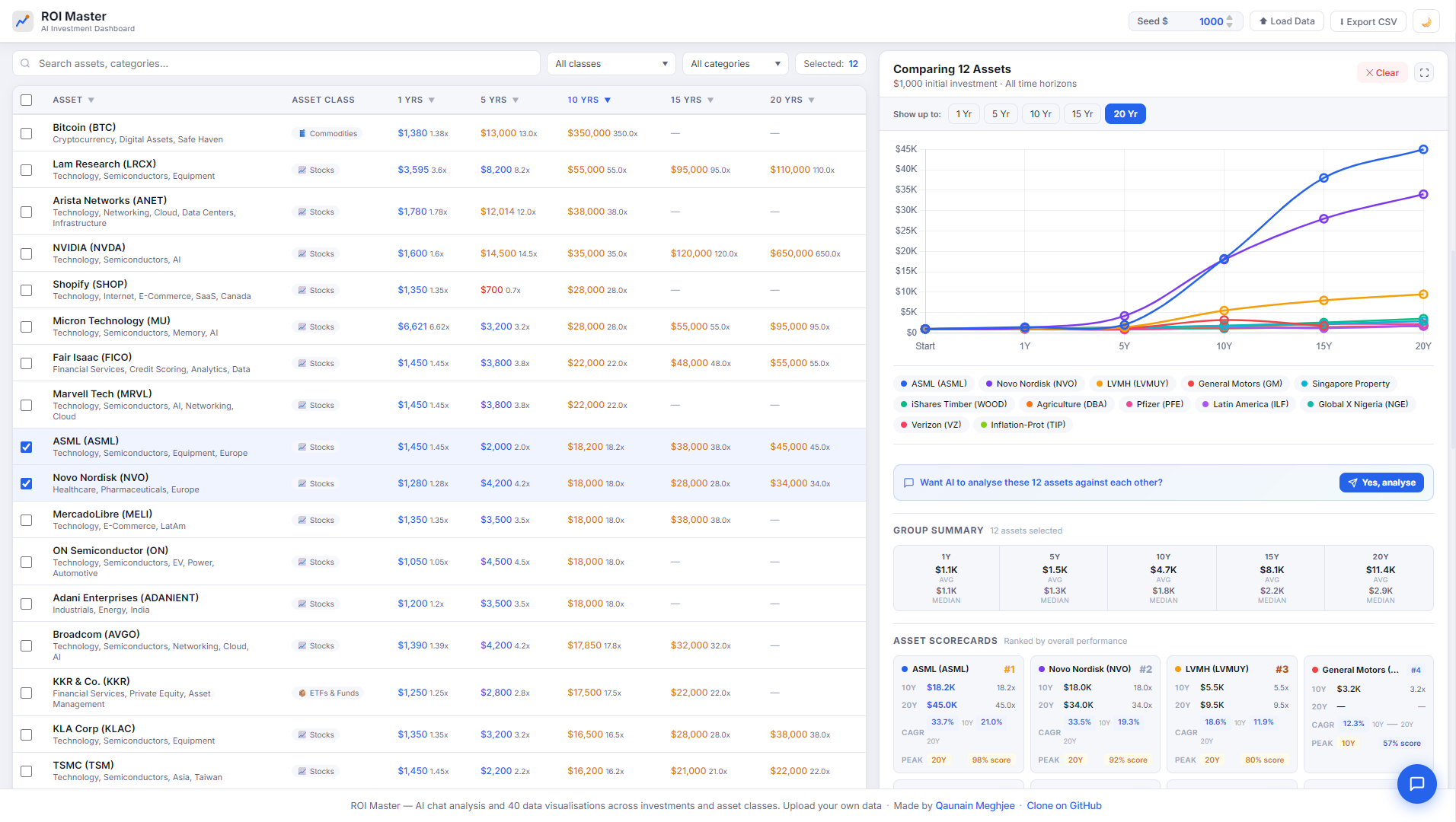Click the KLA Corp (KLAC) asset name

point(94,729)
